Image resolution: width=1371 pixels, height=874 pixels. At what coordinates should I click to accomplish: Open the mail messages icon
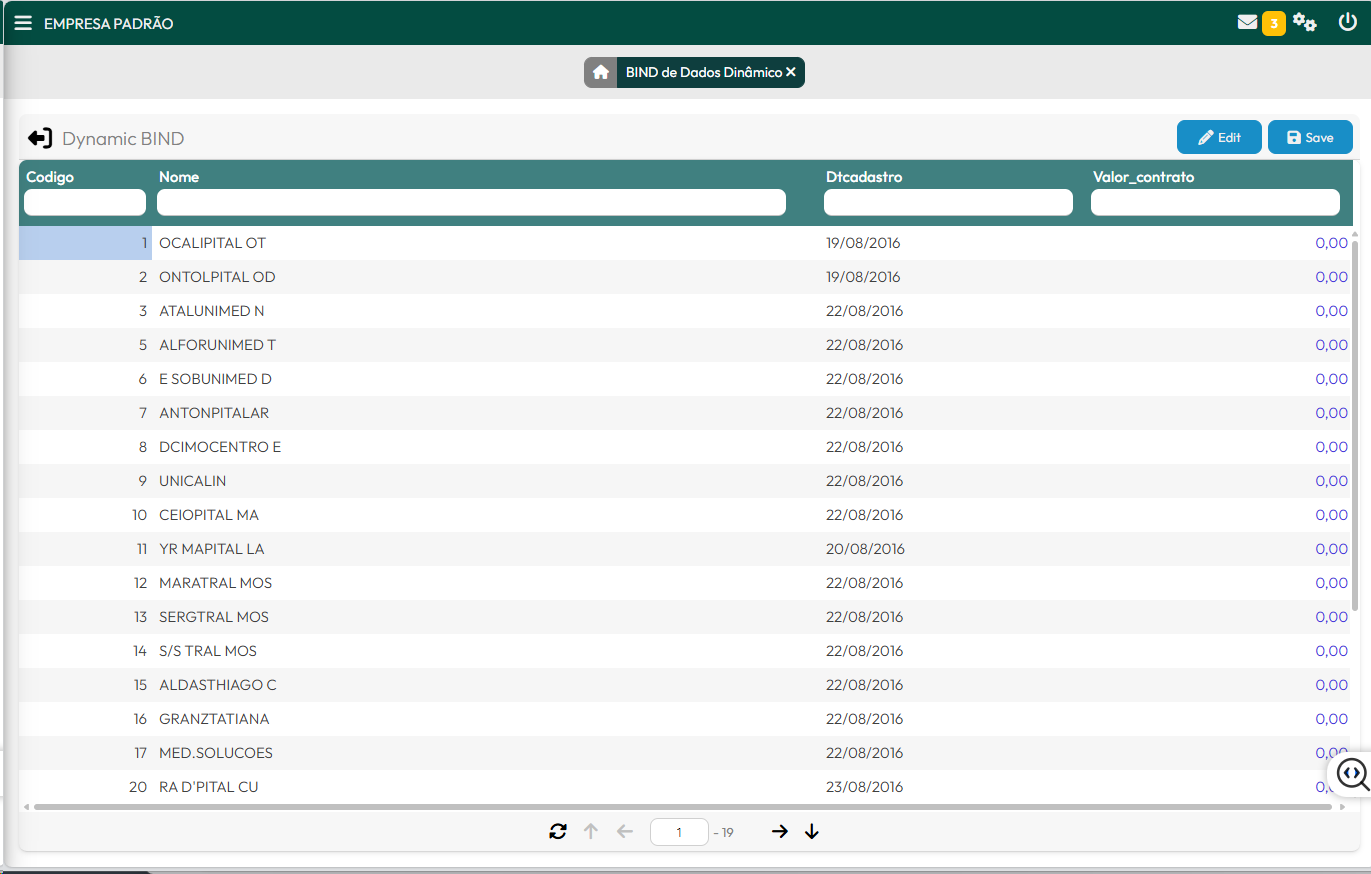[1247, 22]
